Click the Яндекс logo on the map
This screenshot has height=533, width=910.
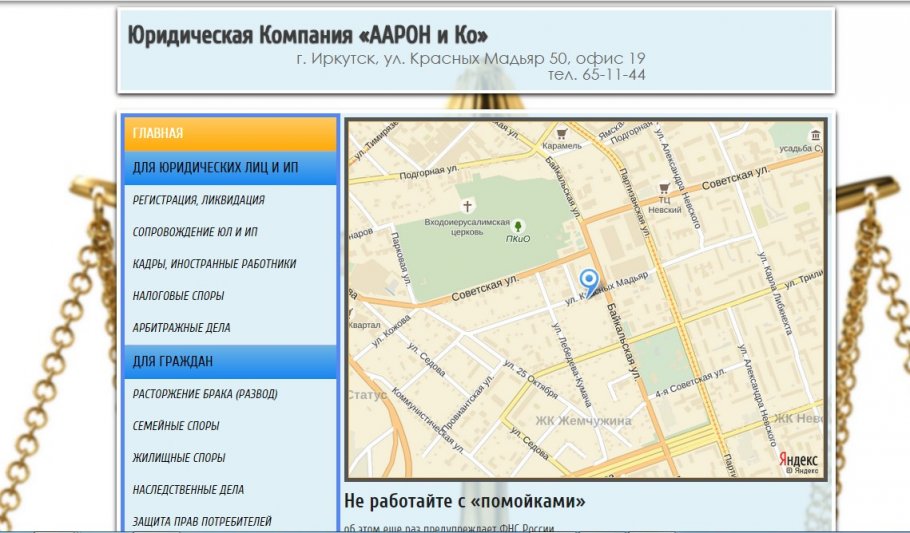click(x=798, y=459)
